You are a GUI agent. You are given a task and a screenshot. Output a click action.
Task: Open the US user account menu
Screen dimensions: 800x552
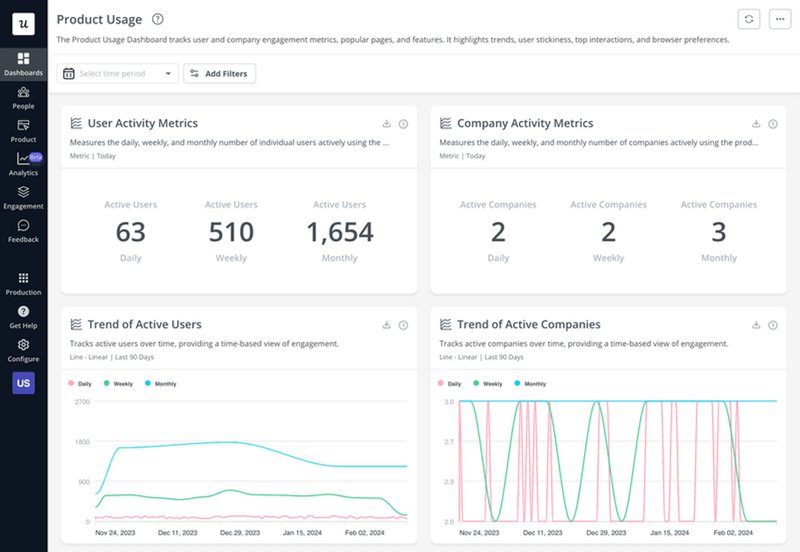click(23, 383)
